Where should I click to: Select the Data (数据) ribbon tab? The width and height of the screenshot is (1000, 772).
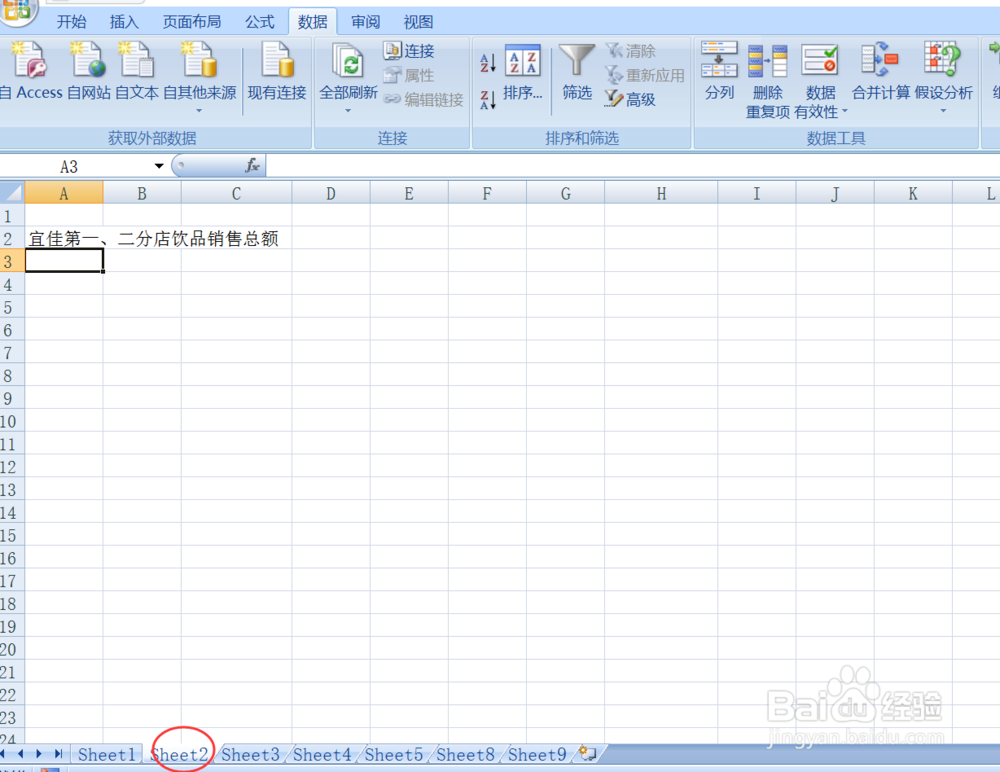coord(312,22)
